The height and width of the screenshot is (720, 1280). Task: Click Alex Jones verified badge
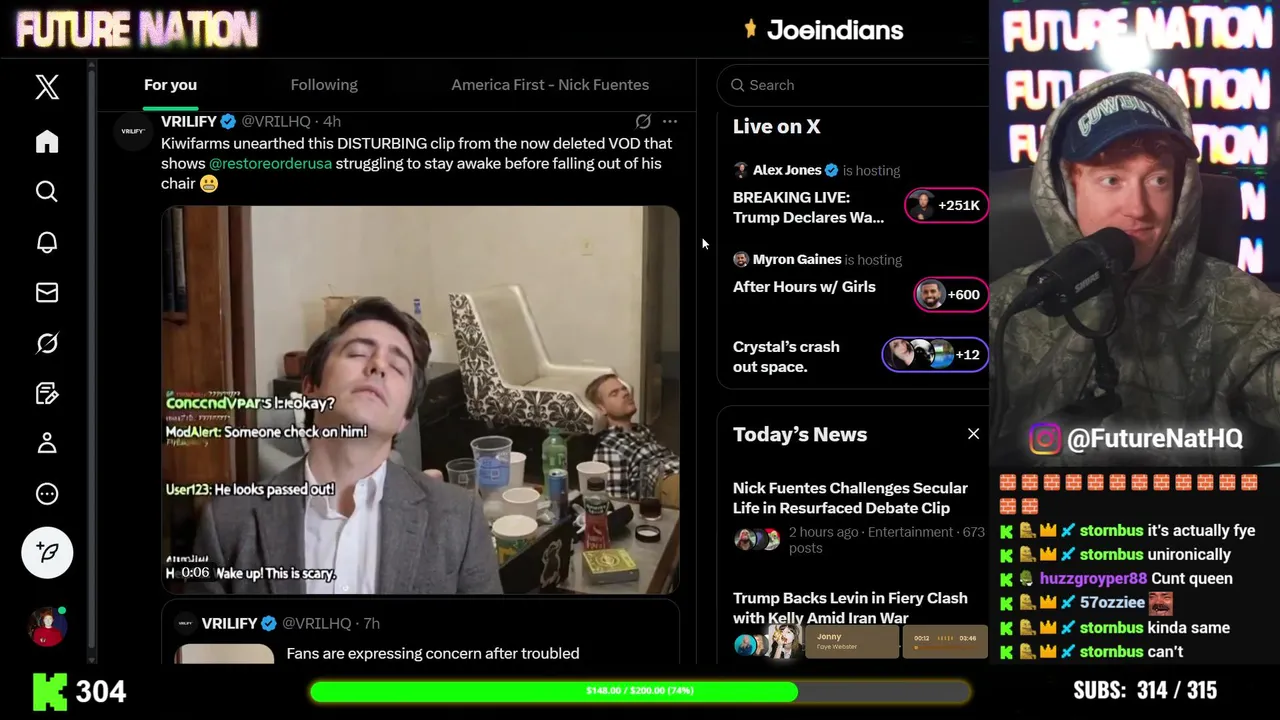click(831, 170)
